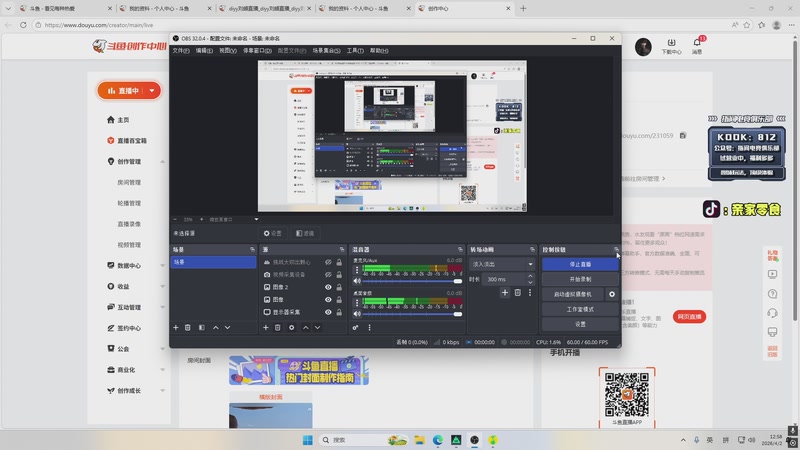The width and height of the screenshot is (800, 450).
Task: Open the mixer panel three-dot menu at bottom
Action: click(369, 328)
